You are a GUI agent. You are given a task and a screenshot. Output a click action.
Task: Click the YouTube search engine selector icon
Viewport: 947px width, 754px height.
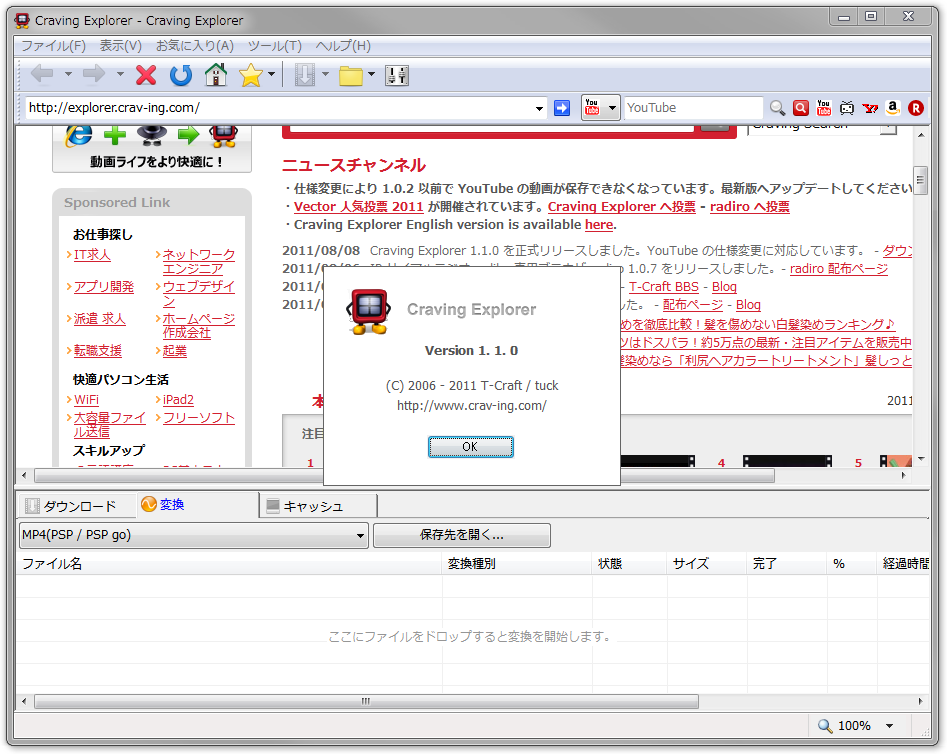(x=592, y=108)
